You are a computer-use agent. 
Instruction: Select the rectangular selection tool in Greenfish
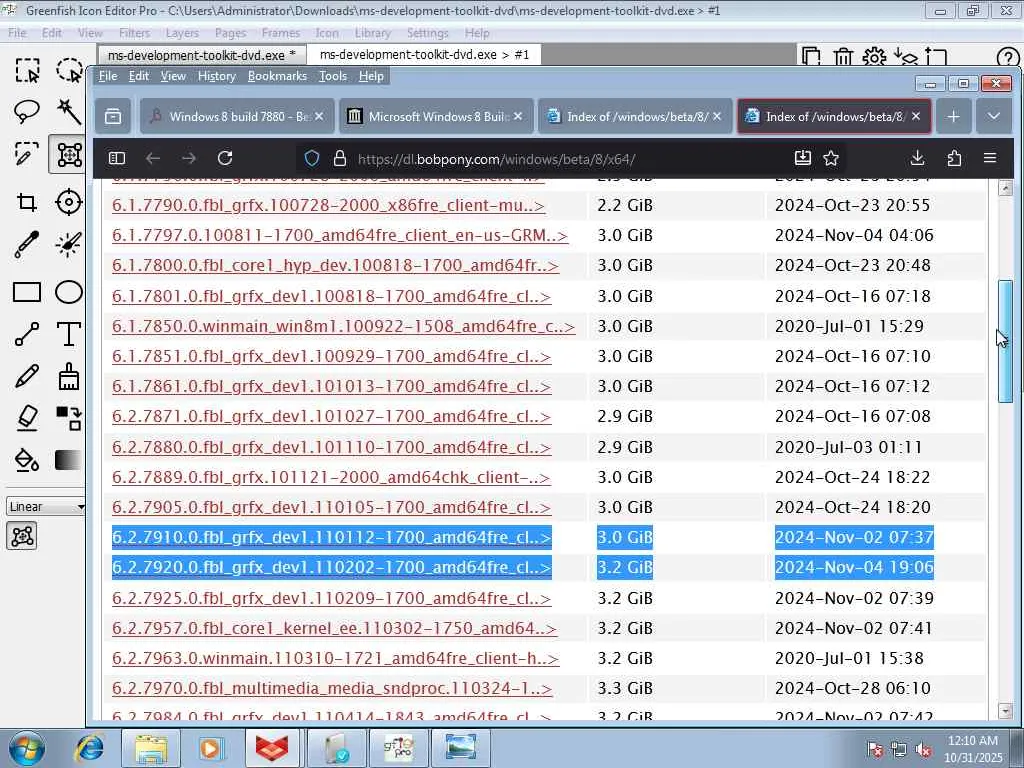pos(27,70)
